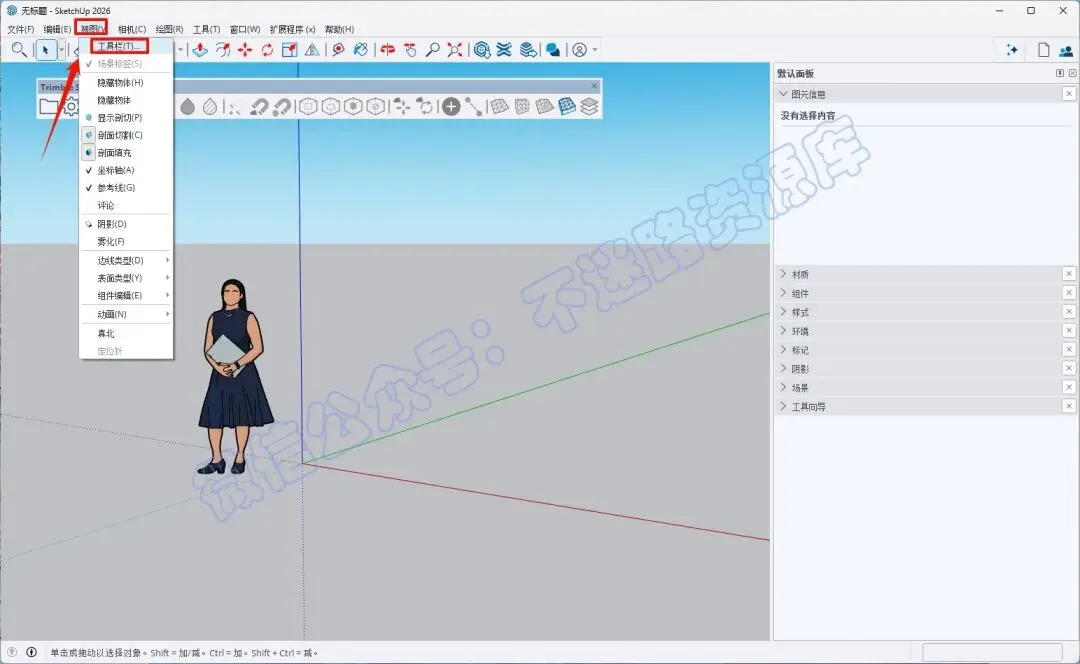Open 表面类型(Y) submenu
The height and width of the screenshot is (664, 1080).
tap(126, 278)
